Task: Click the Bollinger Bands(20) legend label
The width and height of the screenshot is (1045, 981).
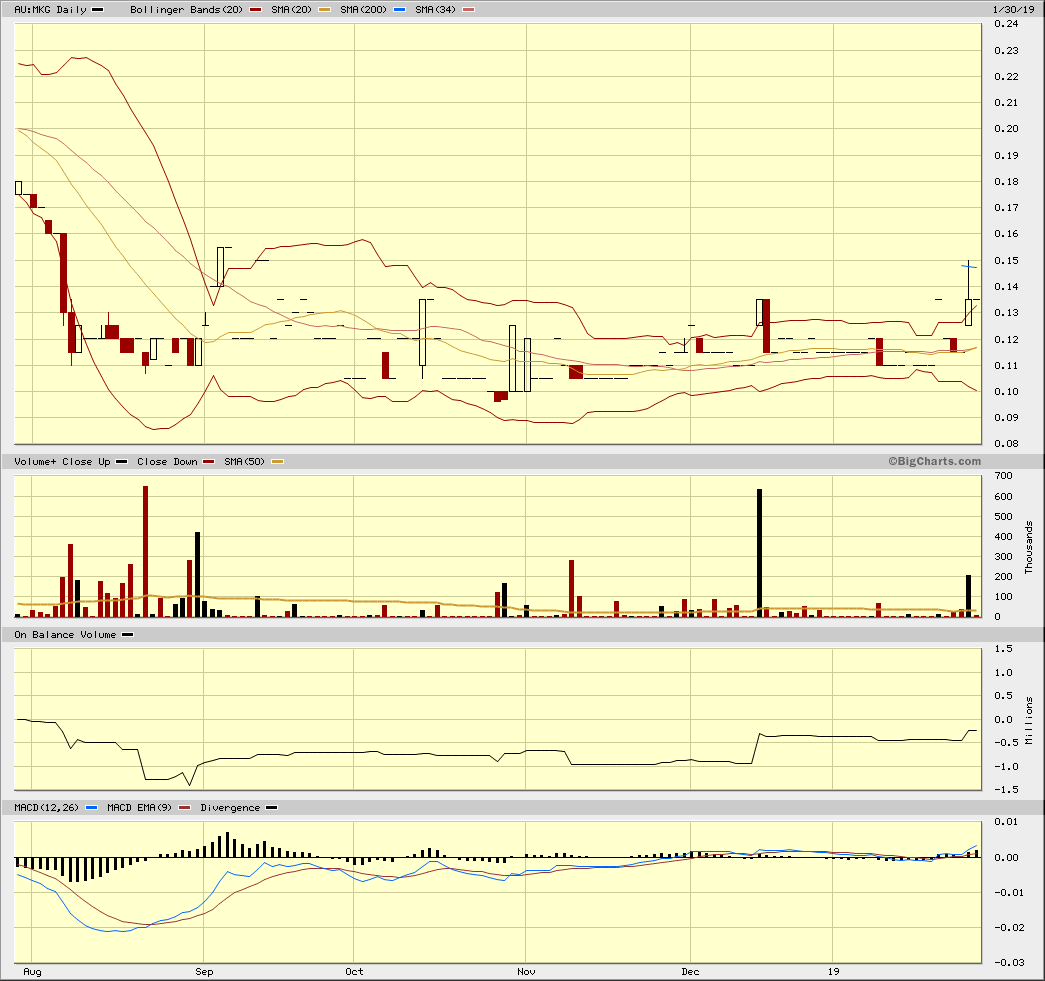Action: (187, 9)
